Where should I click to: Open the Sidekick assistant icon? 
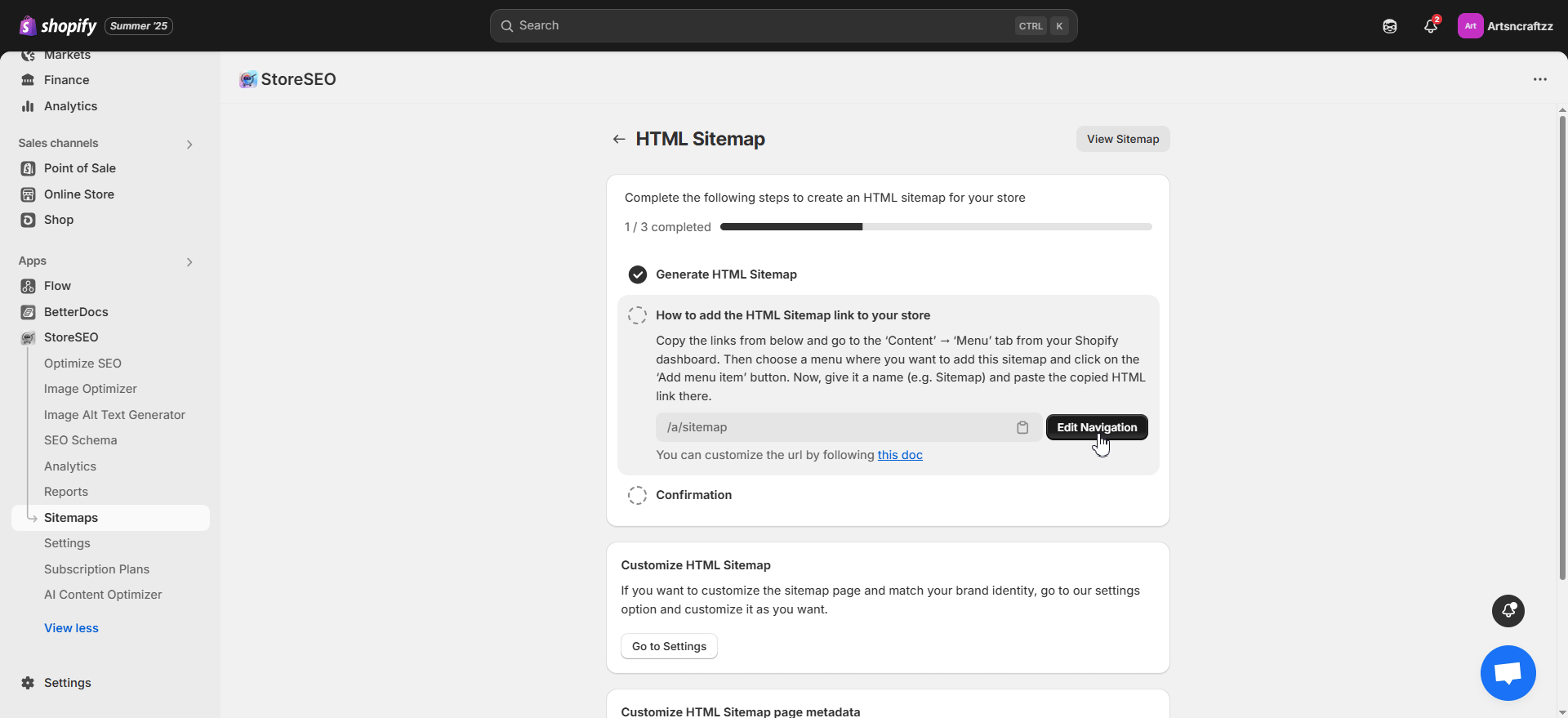[1390, 26]
